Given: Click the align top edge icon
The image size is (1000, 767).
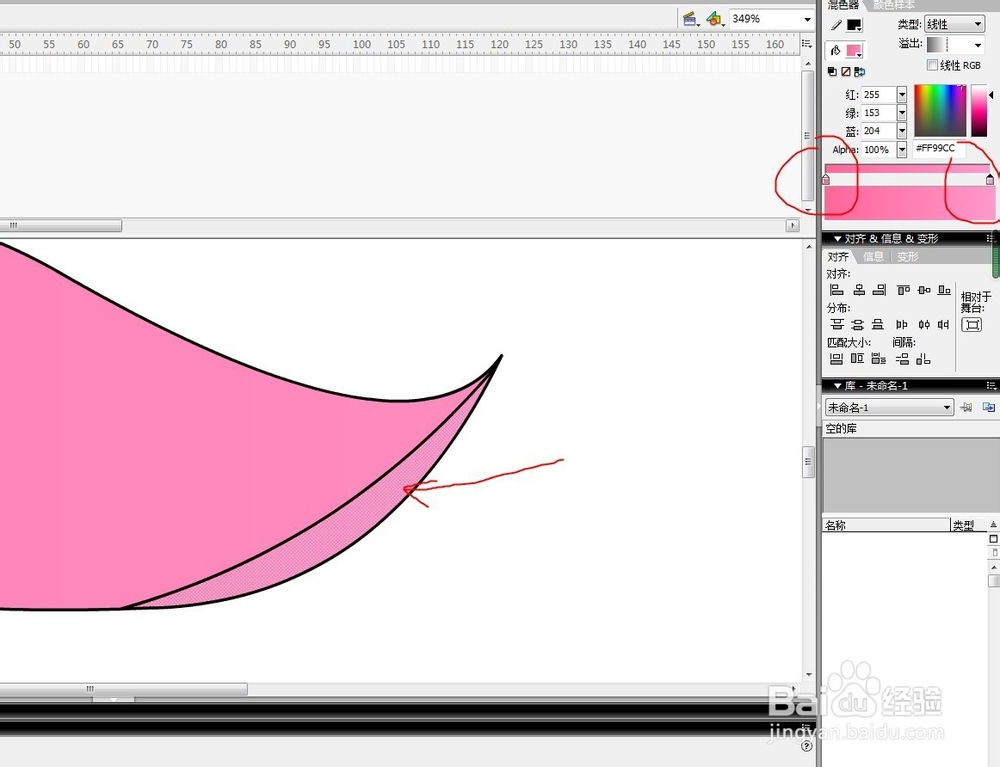Looking at the screenshot, I should 903,290.
